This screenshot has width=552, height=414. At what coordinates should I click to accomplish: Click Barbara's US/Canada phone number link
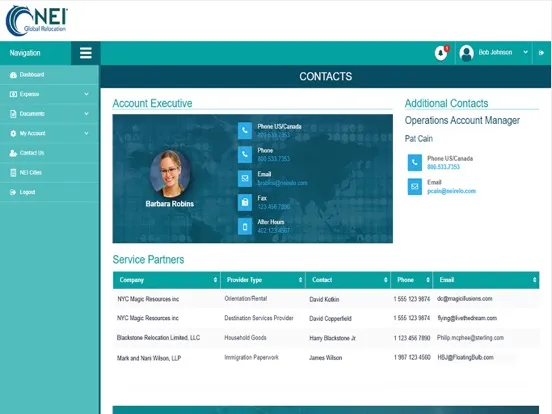pos(274,135)
